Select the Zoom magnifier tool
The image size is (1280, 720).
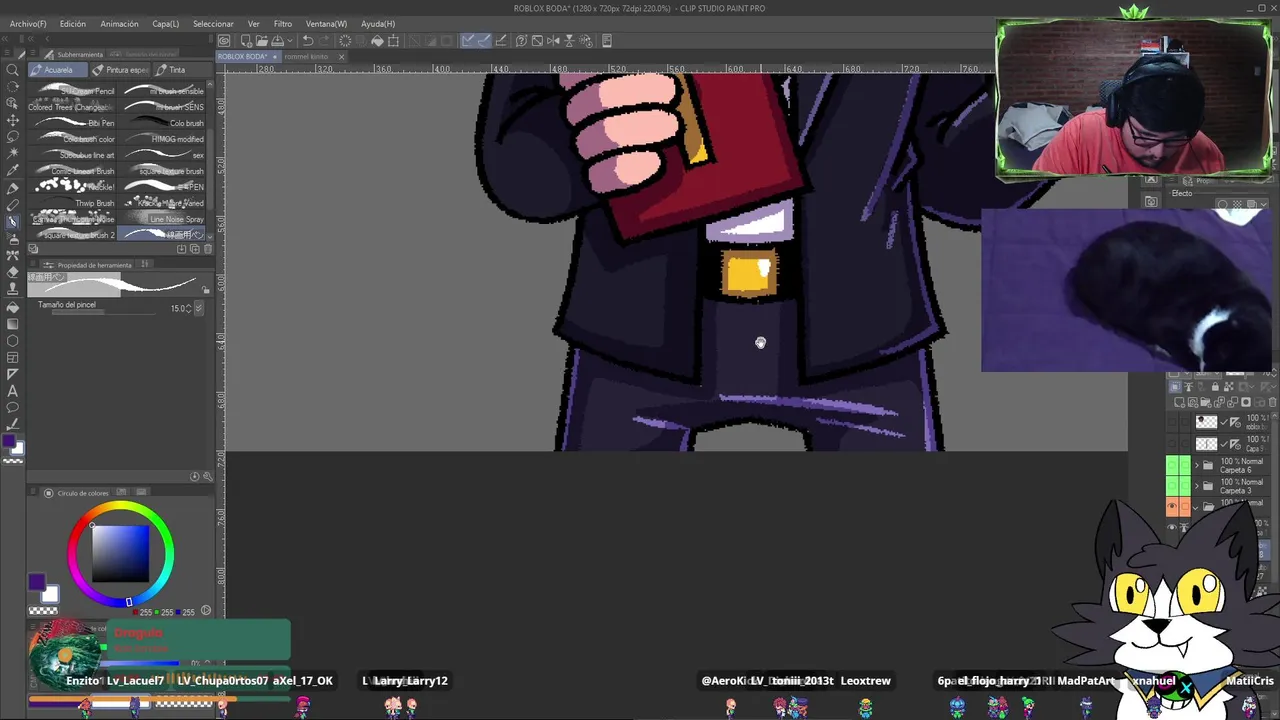(x=13, y=69)
